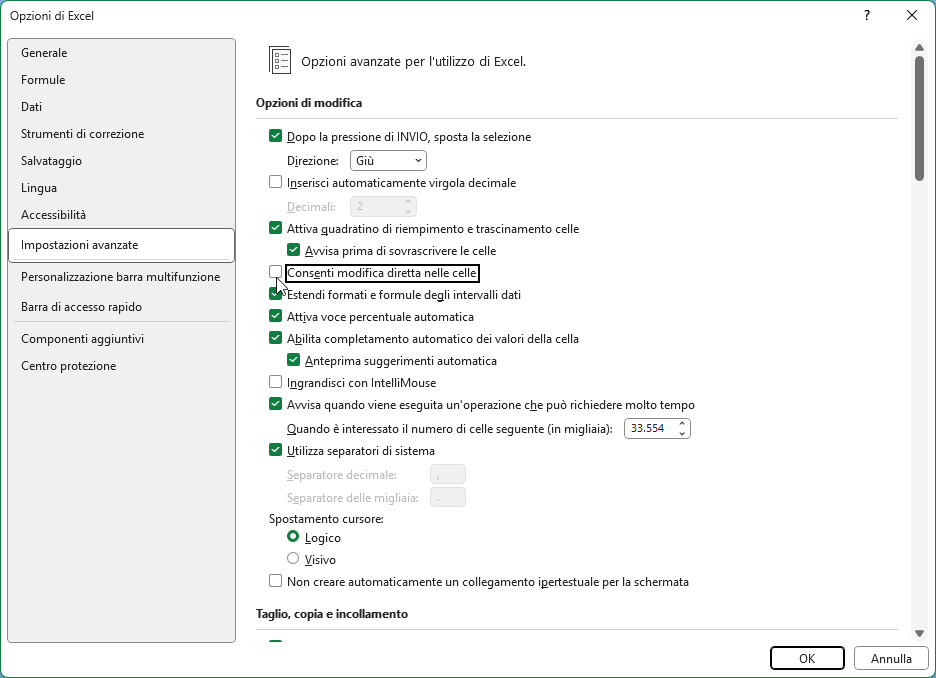This screenshot has width=936, height=678.
Task: Click the Annulla button
Action: point(891,658)
